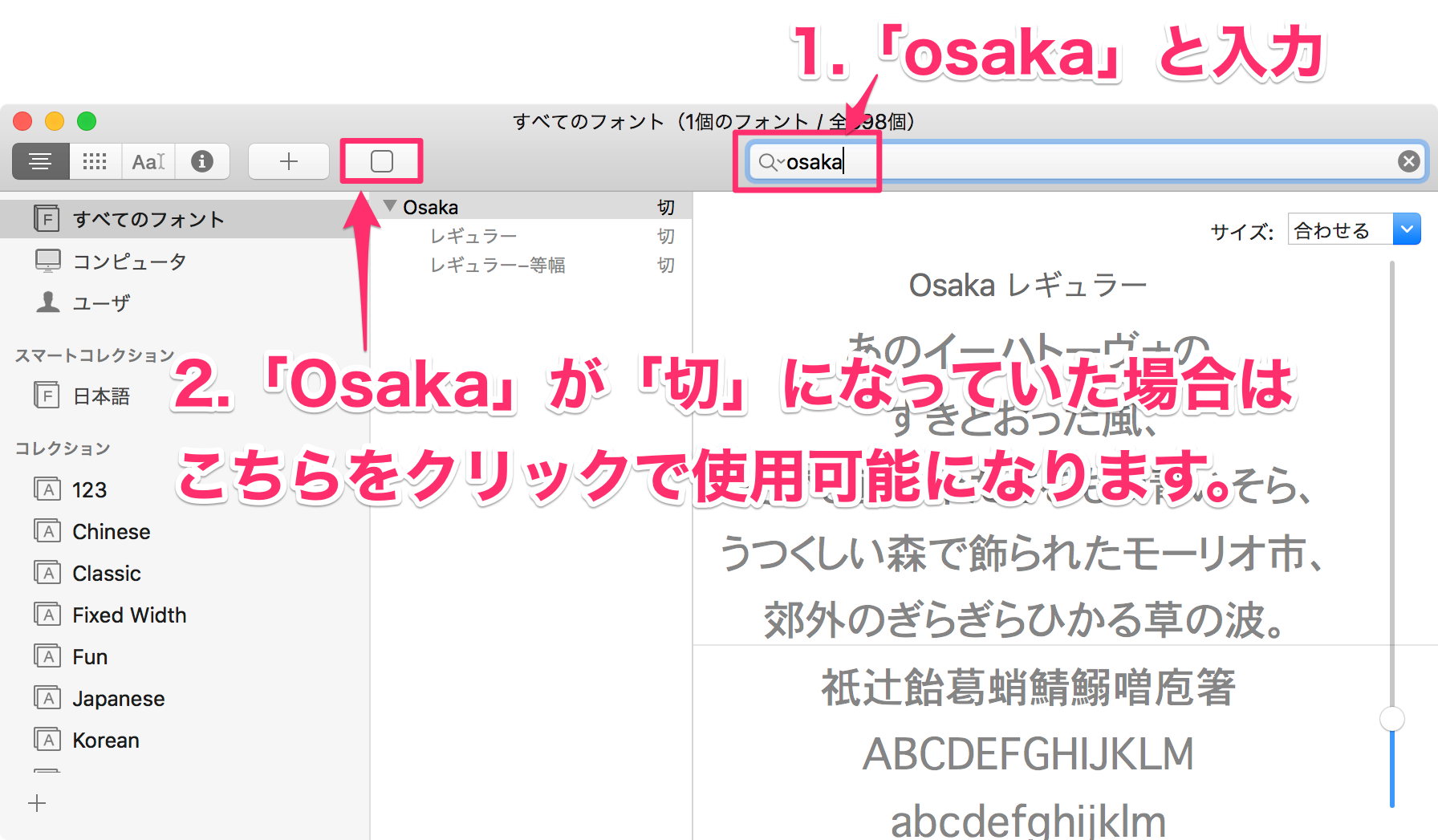This screenshot has height=840, width=1438.
Task: Zoom the Font Book window
Action: tap(87, 121)
